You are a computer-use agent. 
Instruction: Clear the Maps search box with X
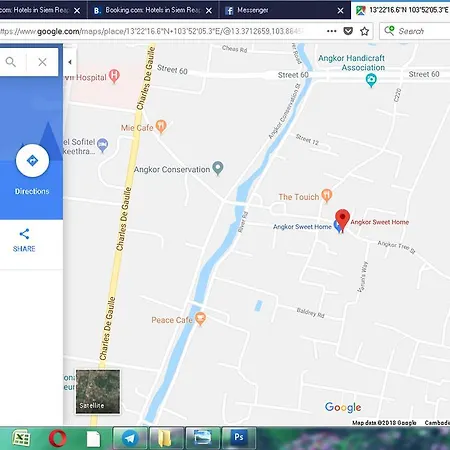(42, 62)
